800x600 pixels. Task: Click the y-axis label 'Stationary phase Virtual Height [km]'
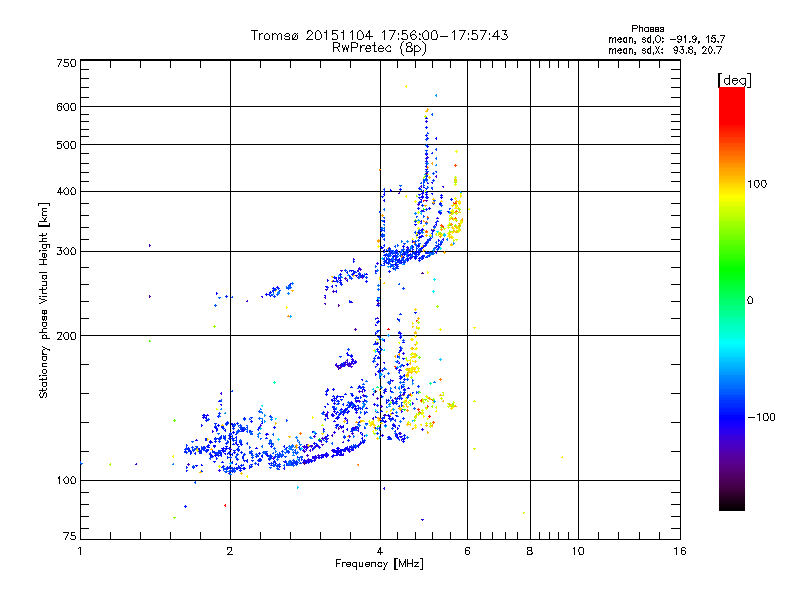[44, 301]
